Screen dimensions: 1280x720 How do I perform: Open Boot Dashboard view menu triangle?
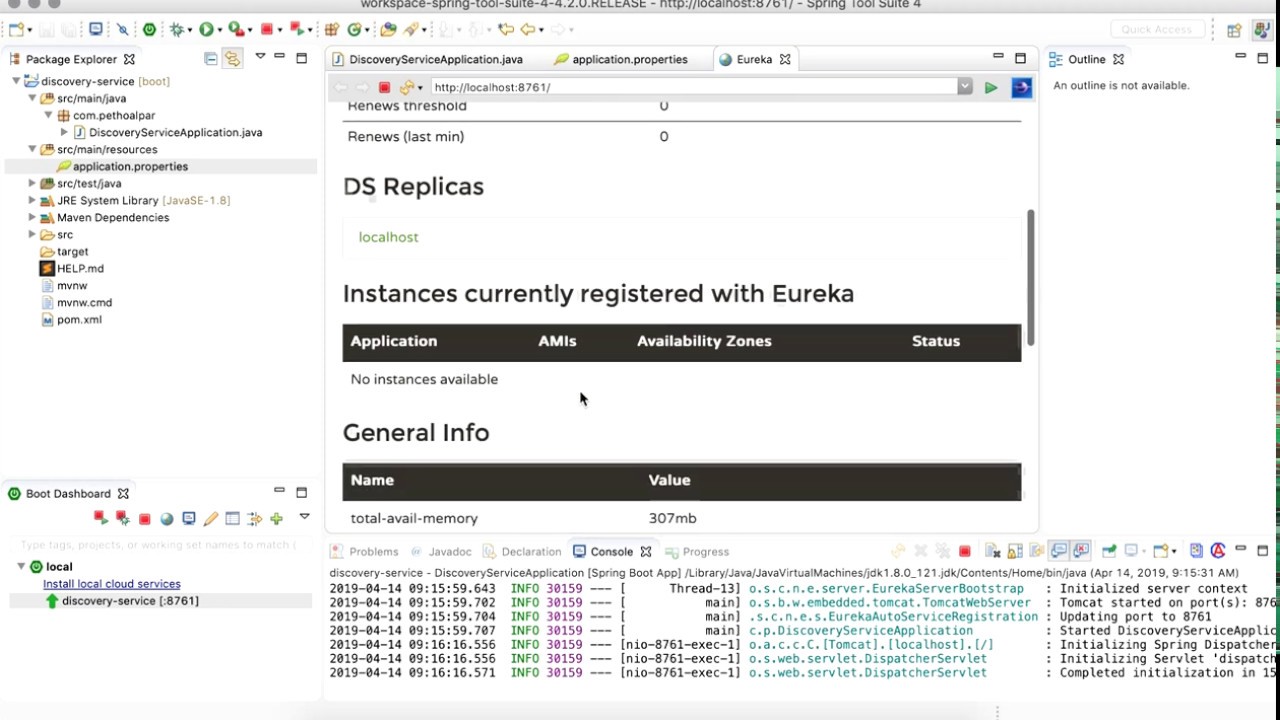(304, 517)
